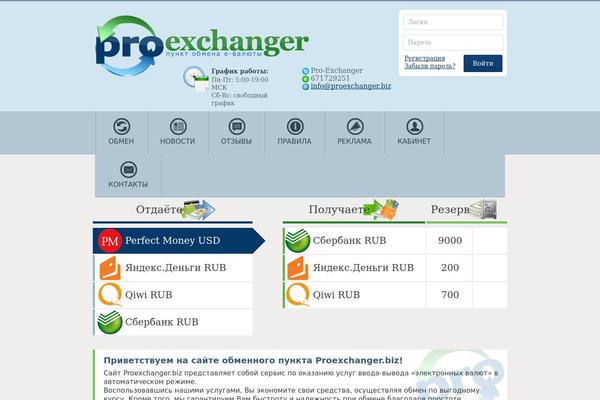Screen dimensions: 600x400
Task: Go to the РЕКЛАМА menu item
Action: (x=355, y=132)
